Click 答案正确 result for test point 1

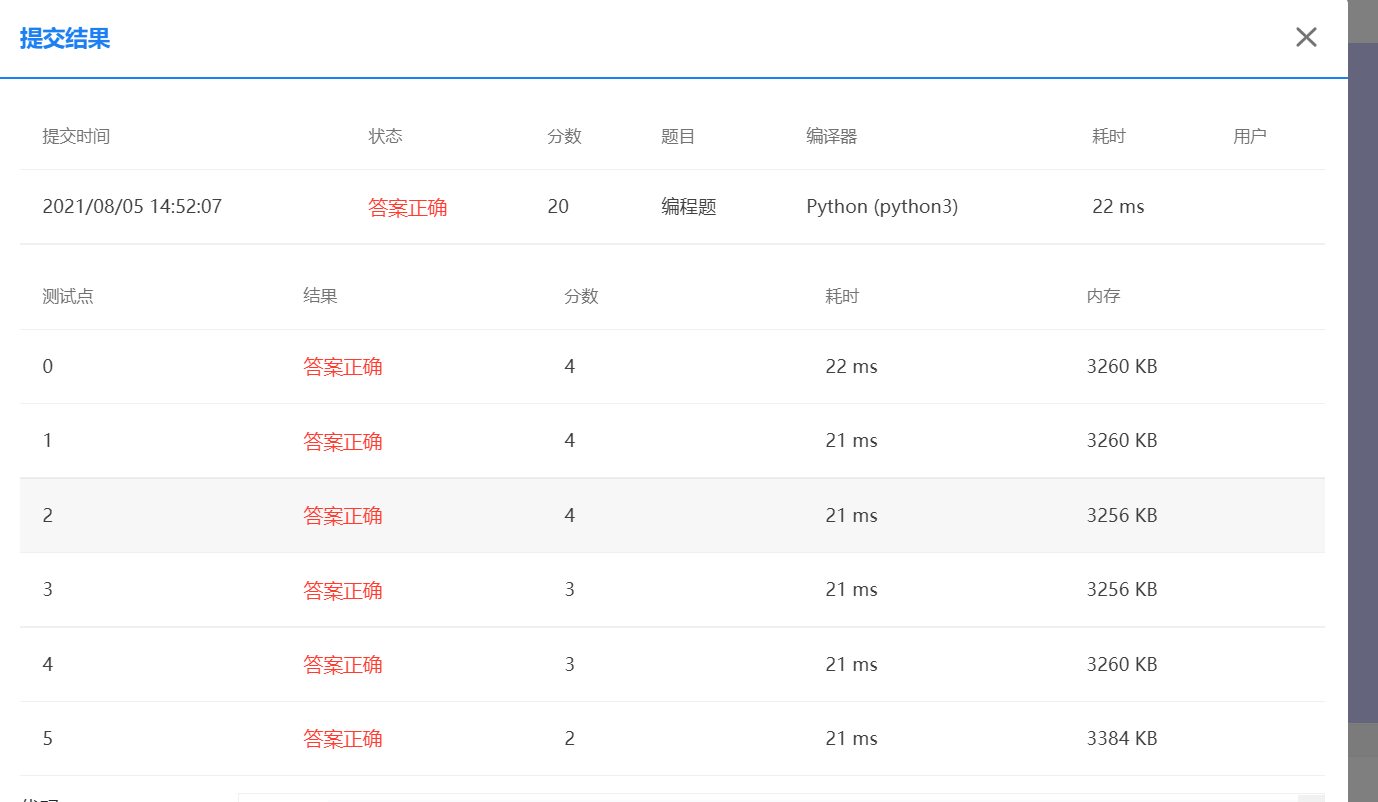pyautogui.click(x=343, y=440)
